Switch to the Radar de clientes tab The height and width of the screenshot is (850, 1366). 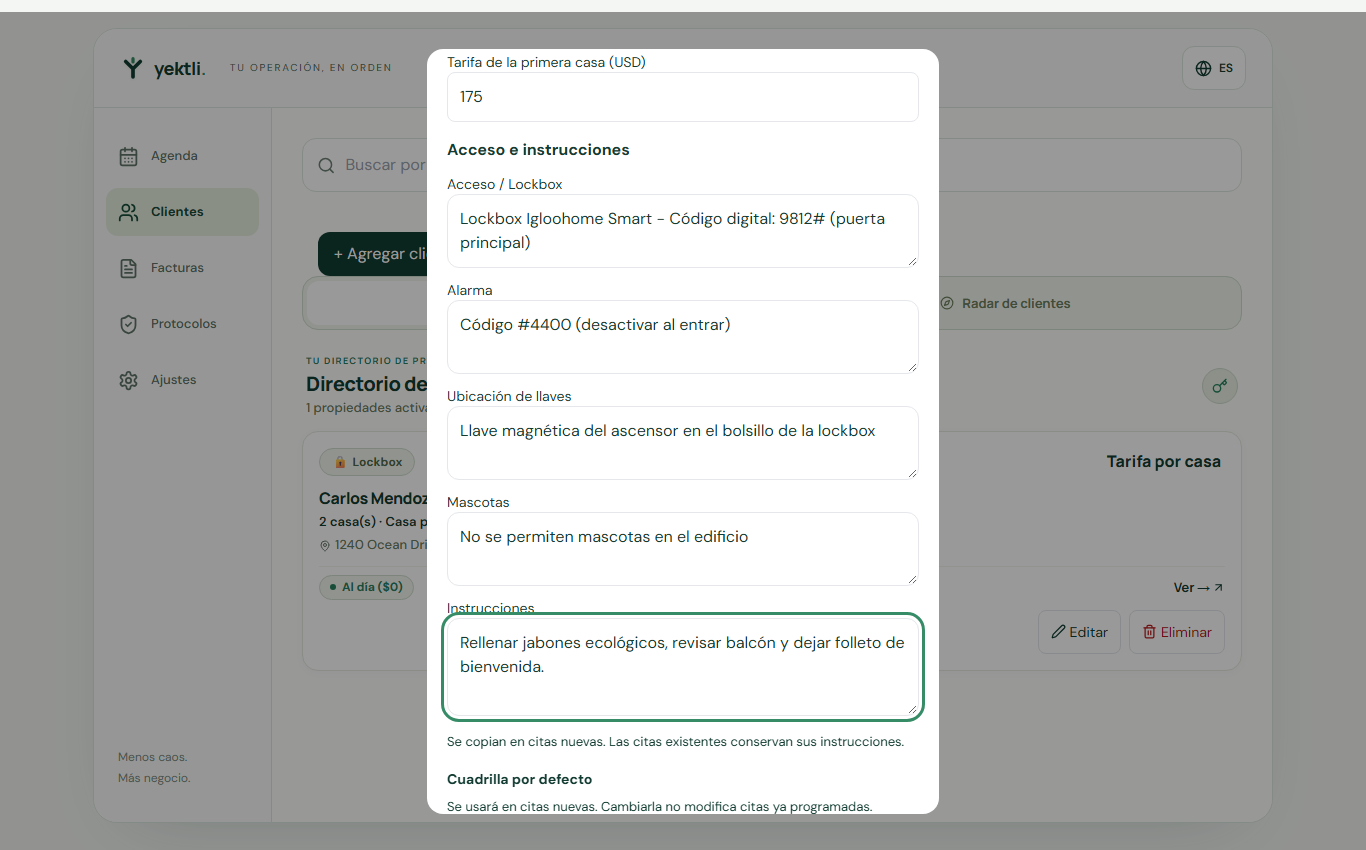(x=1005, y=303)
